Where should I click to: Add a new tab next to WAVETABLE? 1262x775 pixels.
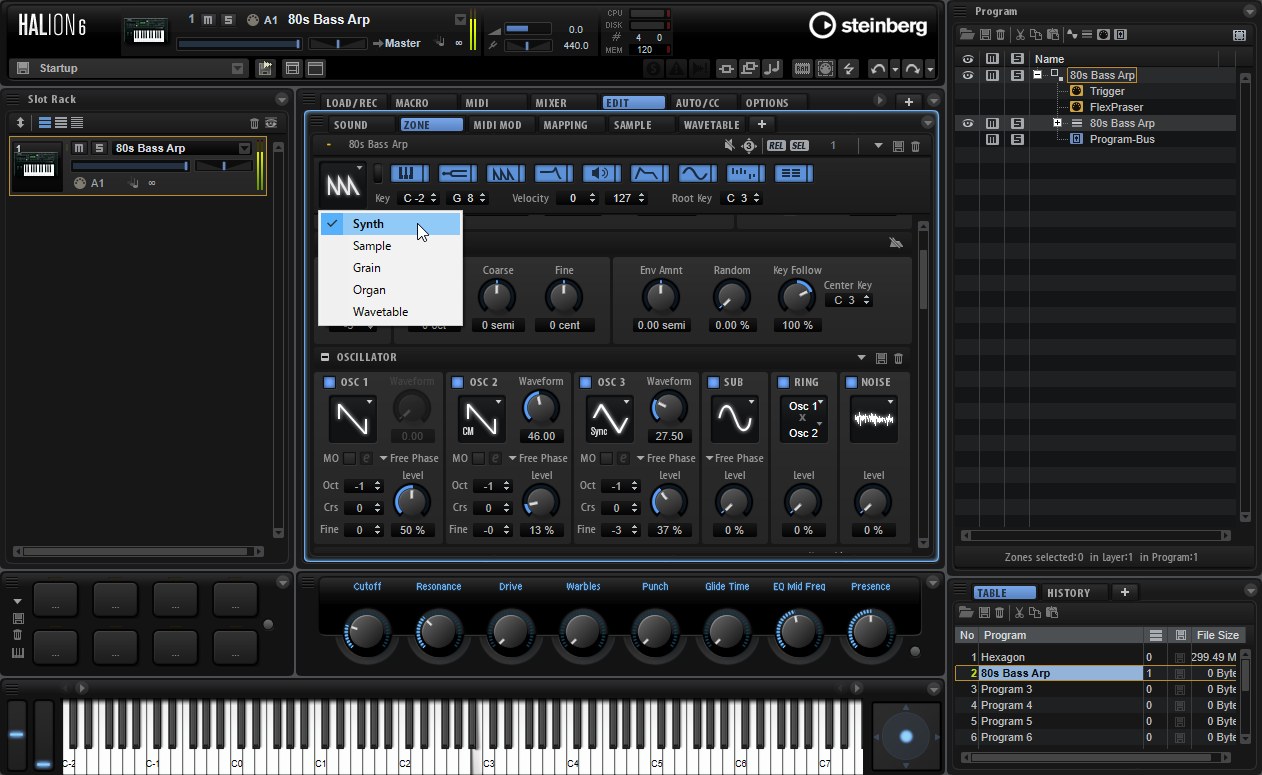(x=762, y=124)
